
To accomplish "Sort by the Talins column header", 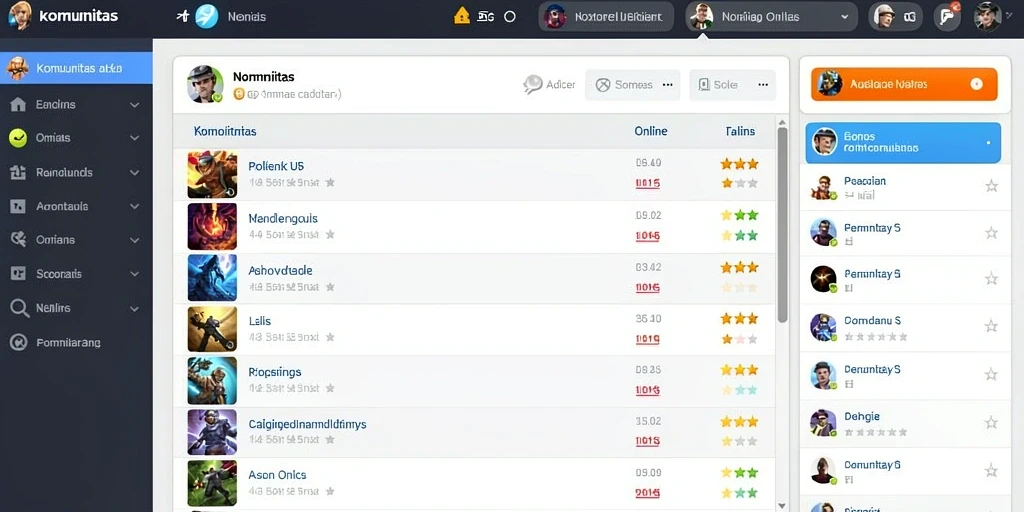I will [740, 131].
